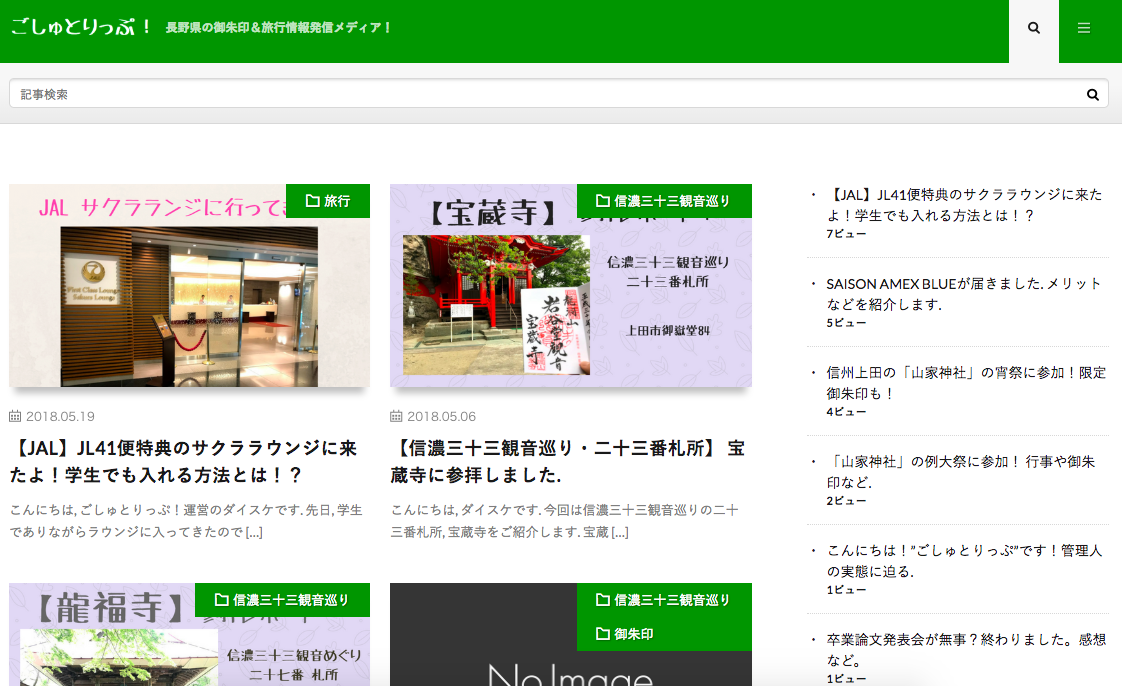Open the JAL サクララウンジ article thumbnail
This screenshot has height=686, width=1122.
[190, 285]
